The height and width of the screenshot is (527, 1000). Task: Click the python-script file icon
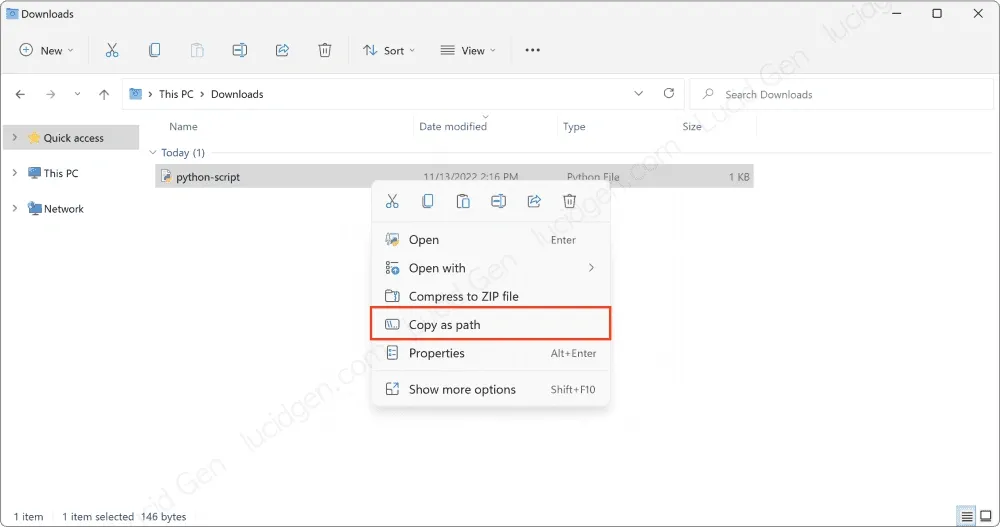[x=166, y=177]
